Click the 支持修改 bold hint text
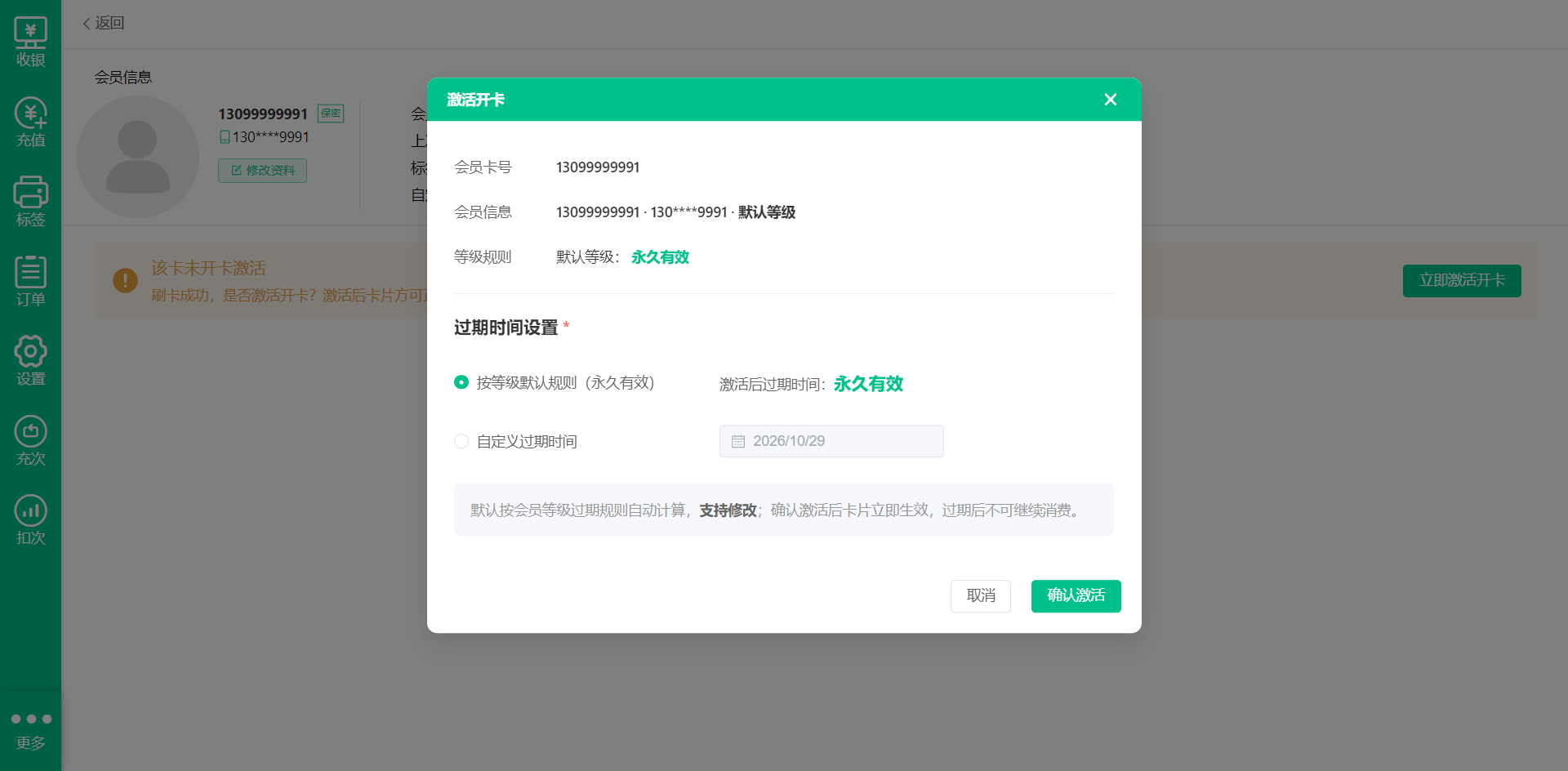Image resolution: width=1568 pixels, height=771 pixels. click(x=728, y=510)
